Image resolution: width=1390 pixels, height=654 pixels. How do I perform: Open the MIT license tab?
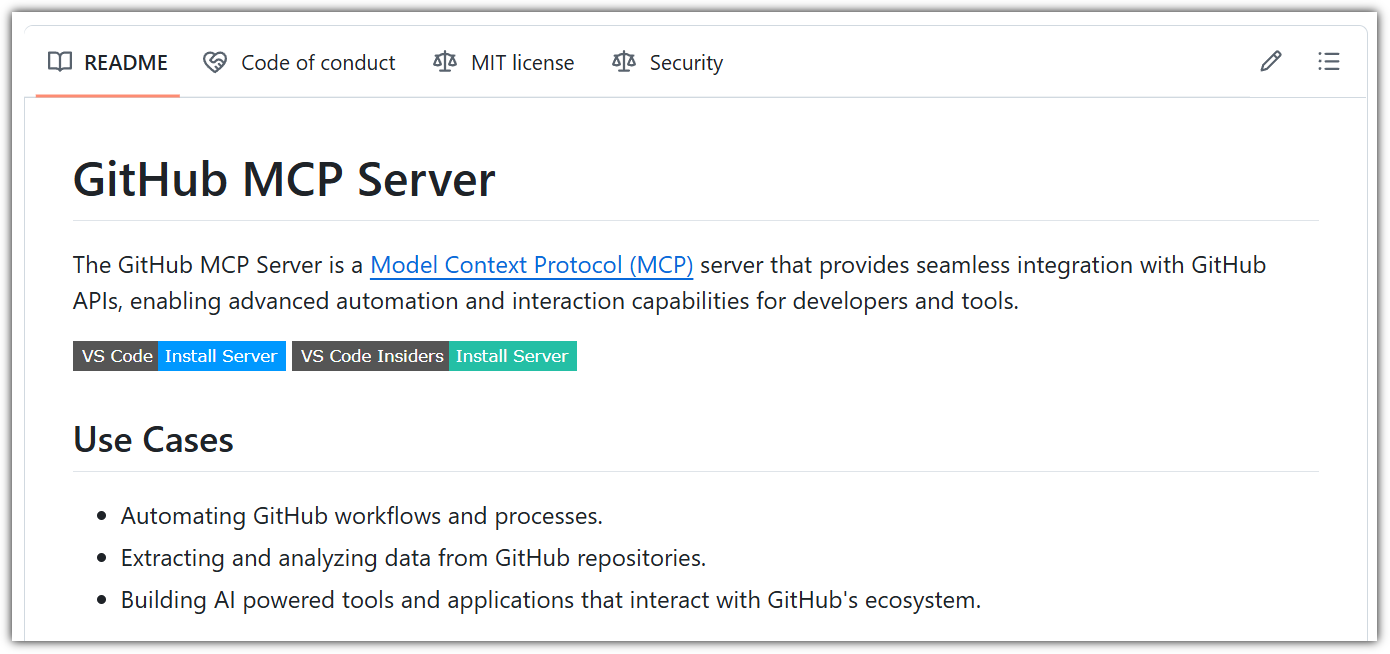tap(503, 62)
